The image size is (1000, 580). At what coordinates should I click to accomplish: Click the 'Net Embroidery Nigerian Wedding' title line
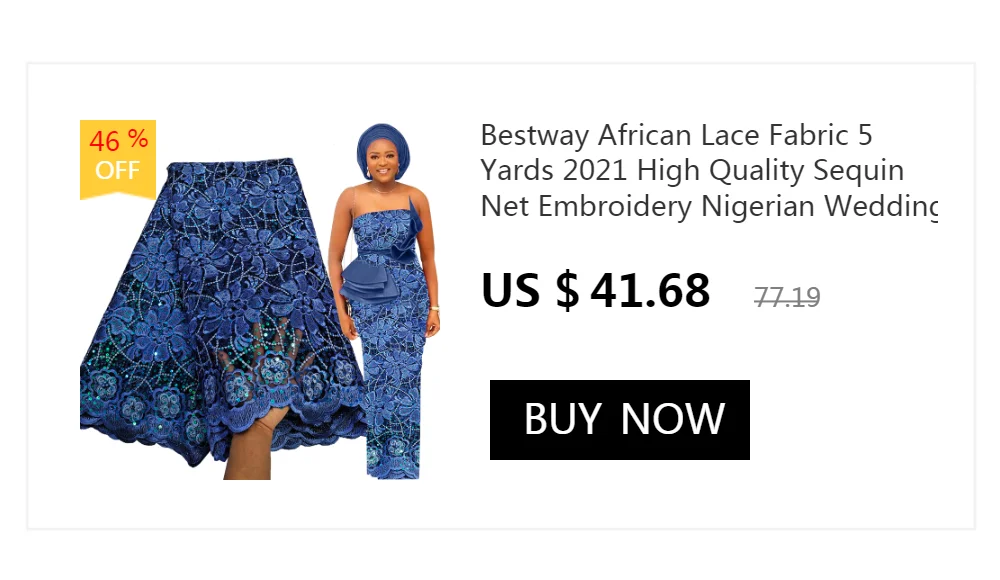(709, 206)
